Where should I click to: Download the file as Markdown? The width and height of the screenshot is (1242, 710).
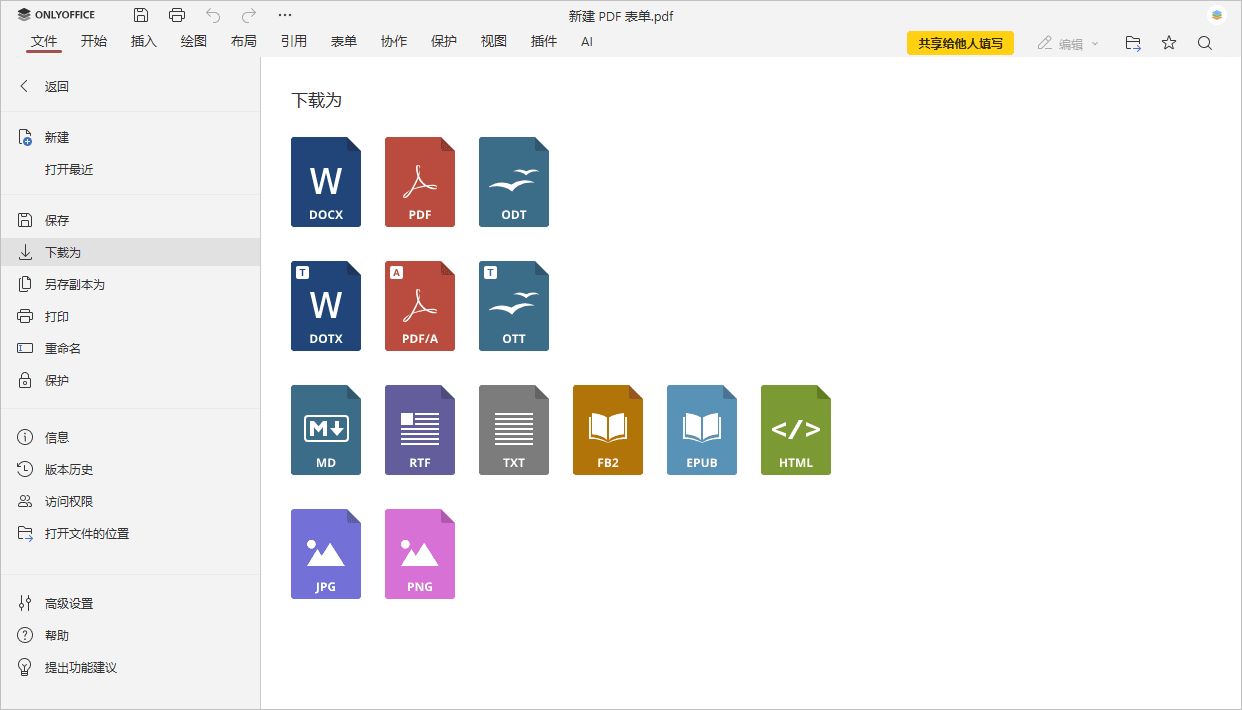[x=325, y=429]
